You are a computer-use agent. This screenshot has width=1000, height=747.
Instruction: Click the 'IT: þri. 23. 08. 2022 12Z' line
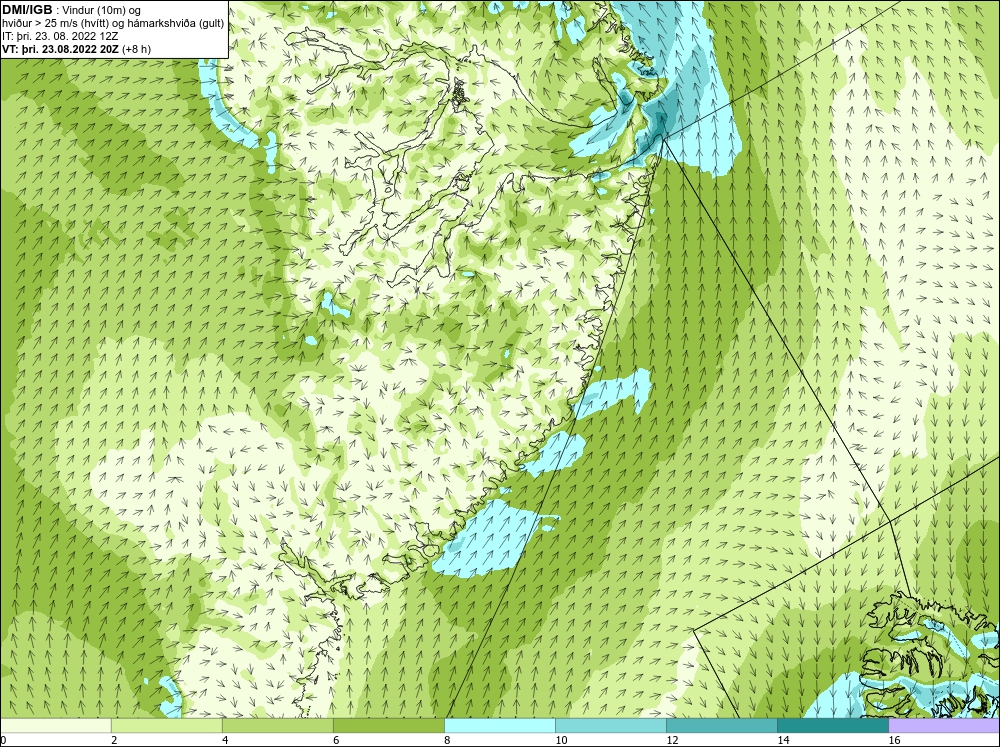tap(60, 36)
